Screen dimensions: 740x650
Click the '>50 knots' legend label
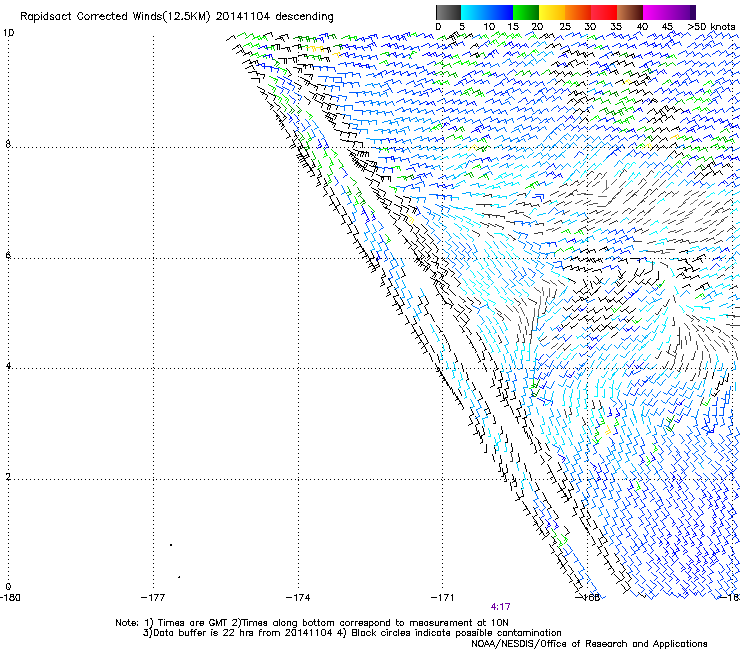[711, 27]
